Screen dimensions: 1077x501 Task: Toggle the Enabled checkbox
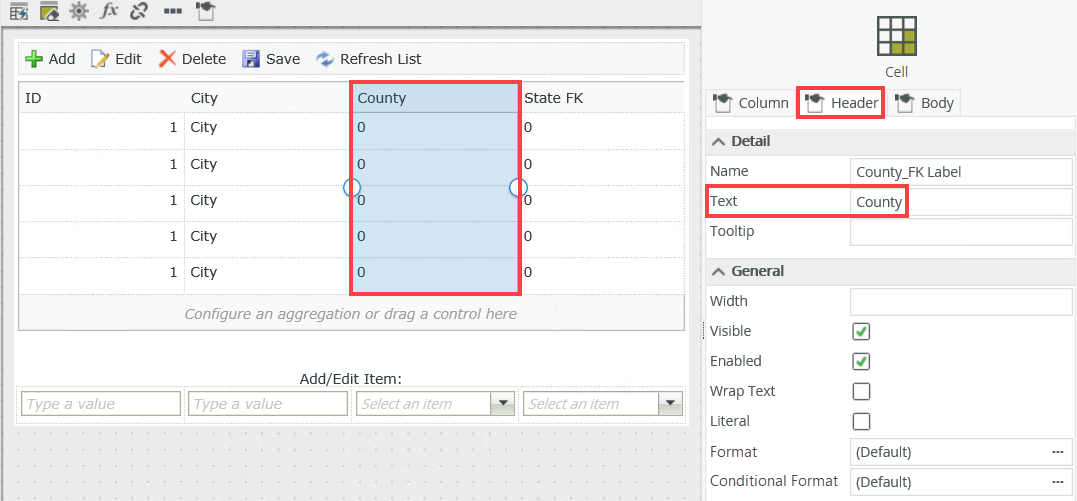pyautogui.click(x=861, y=361)
